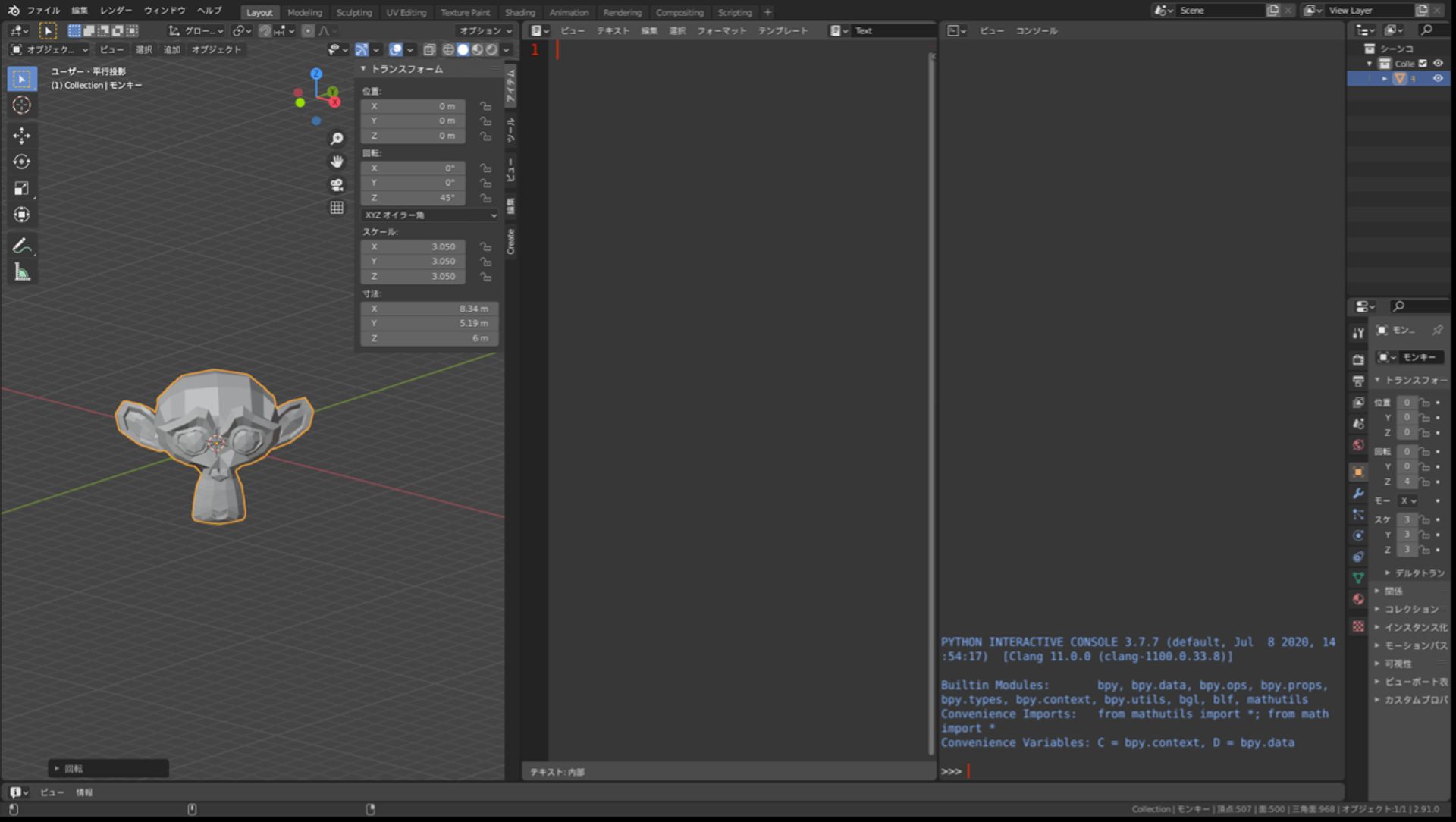This screenshot has width=1456, height=822.
Task: Lock the Position X transform value
Action: [486, 106]
